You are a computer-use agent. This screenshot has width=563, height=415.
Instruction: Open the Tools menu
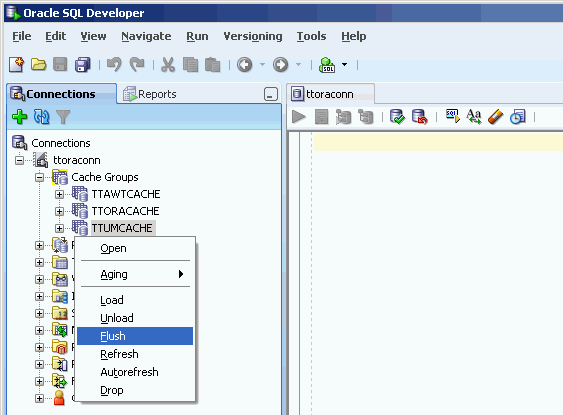point(311,36)
